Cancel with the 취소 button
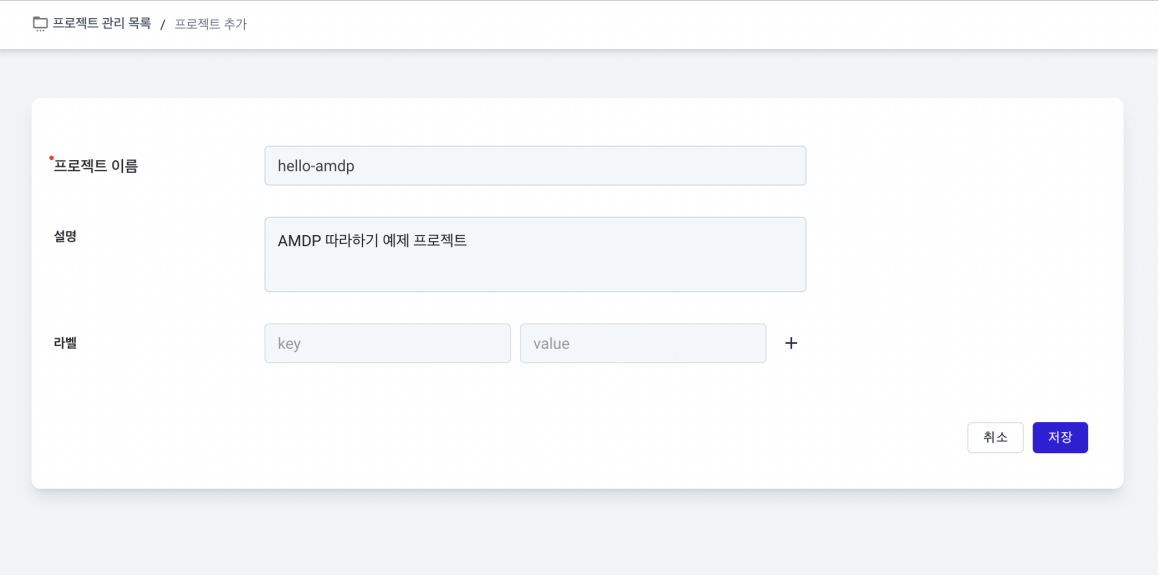 [995, 438]
